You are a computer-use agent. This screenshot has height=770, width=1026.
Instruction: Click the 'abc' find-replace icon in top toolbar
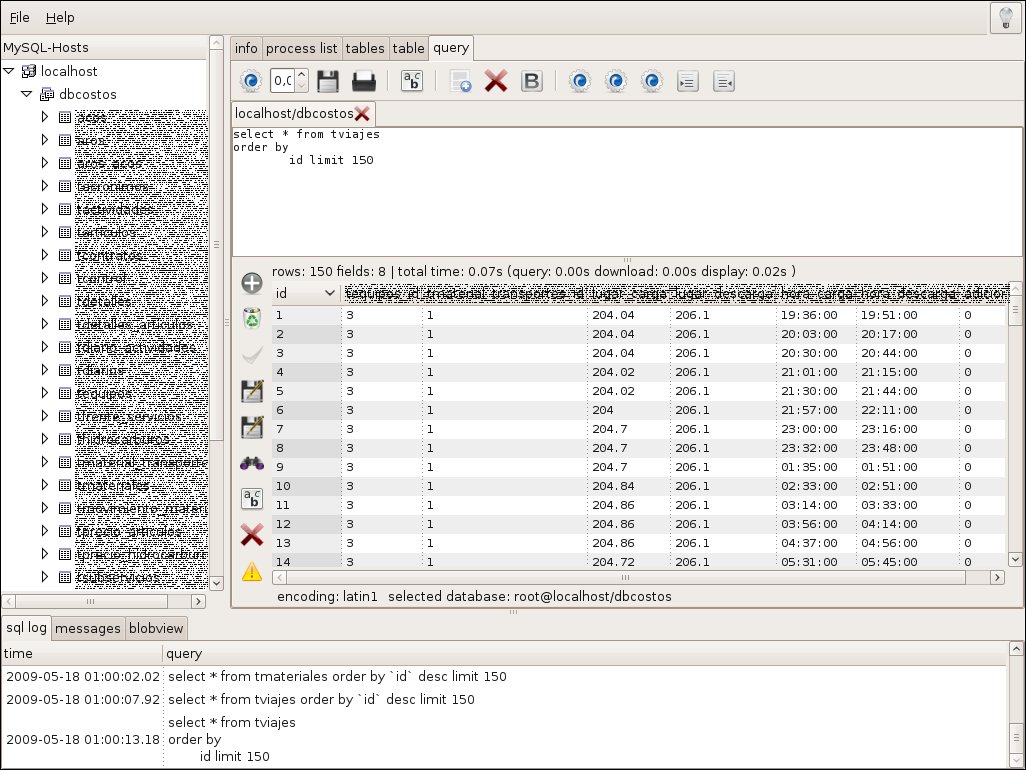tap(412, 81)
